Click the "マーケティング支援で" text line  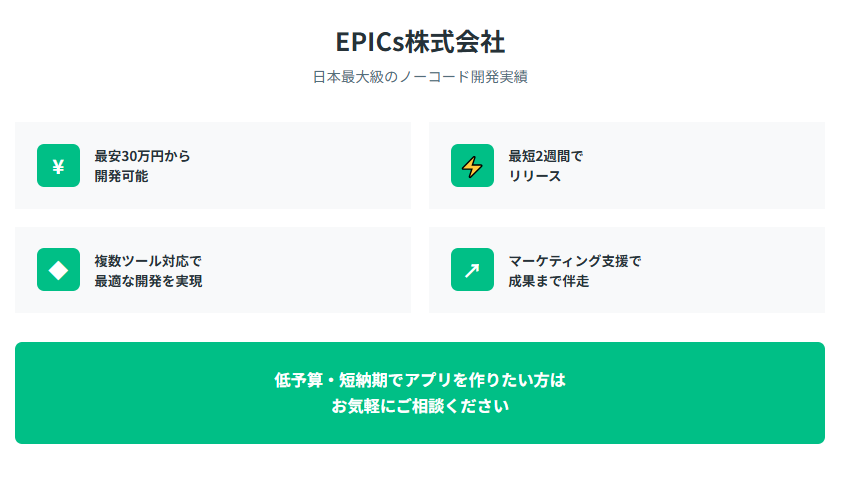pyautogui.click(x=575, y=261)
